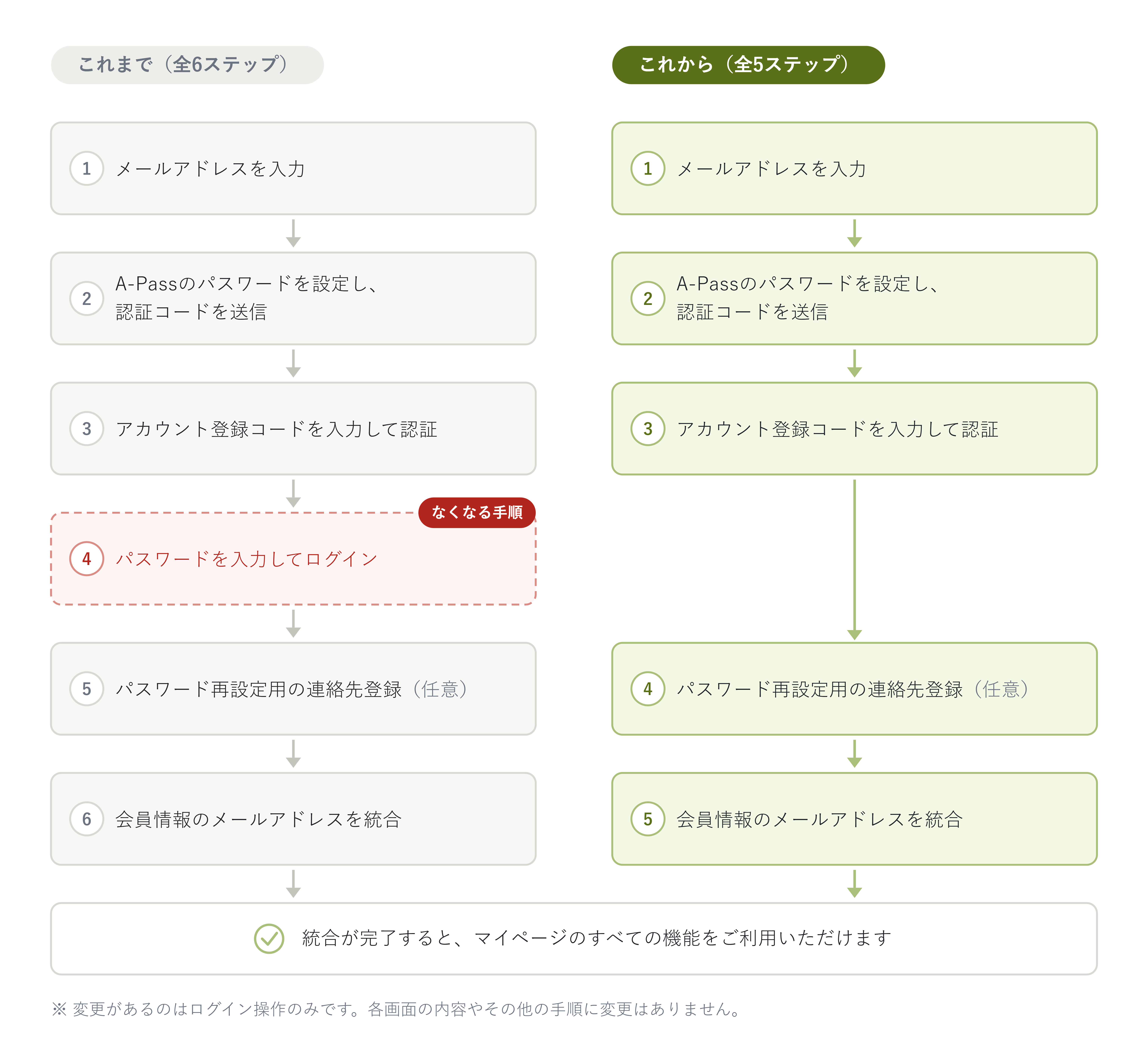Click the gray number 3 circle, old flow
Image resolution: width=1148 pixels, height=1051 pixels.
(x=87, y=429)
